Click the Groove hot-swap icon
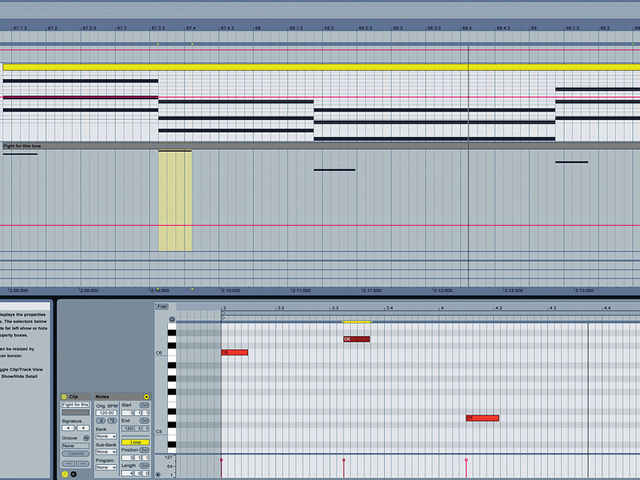 click(86, 438)
